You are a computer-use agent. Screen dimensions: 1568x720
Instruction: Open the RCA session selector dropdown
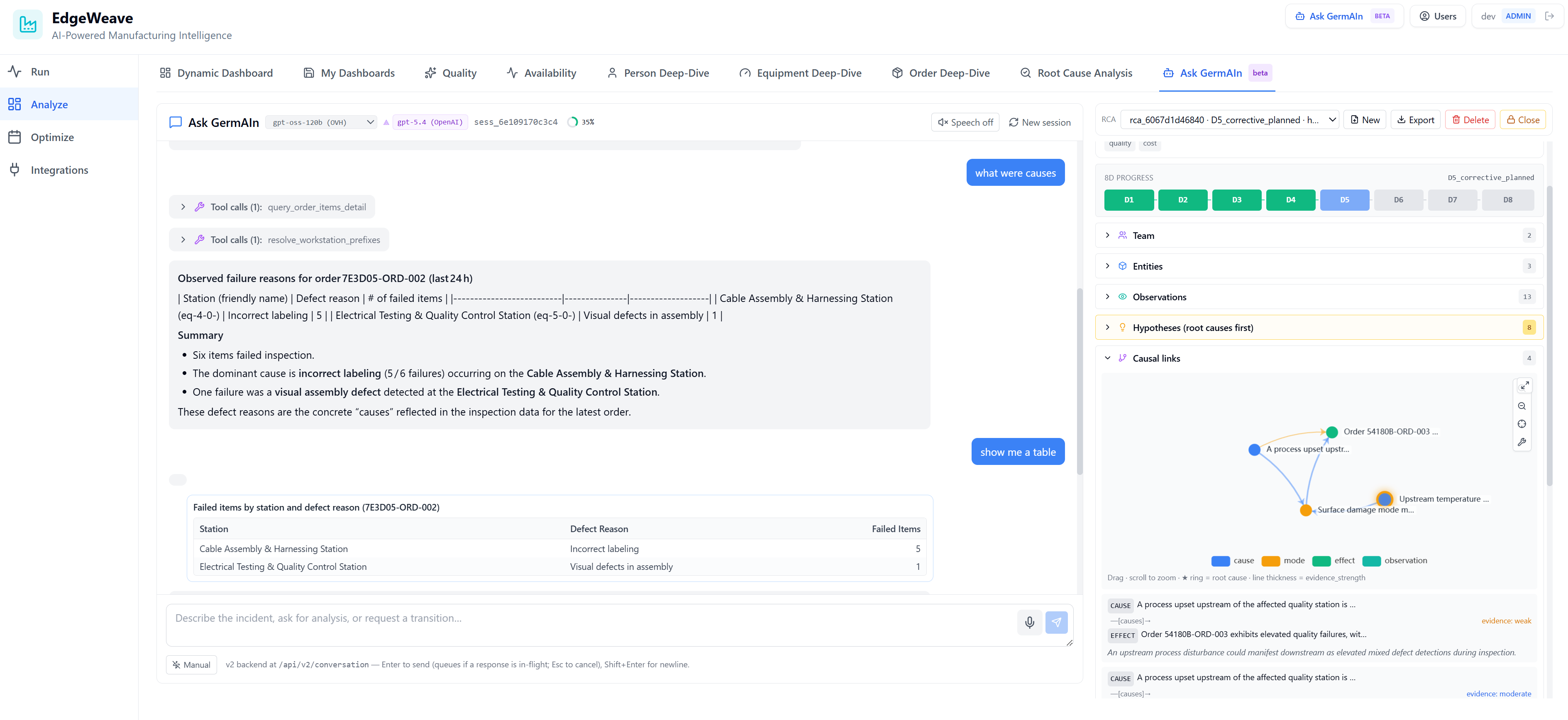pyautogui.click(x=1230, y=120)
